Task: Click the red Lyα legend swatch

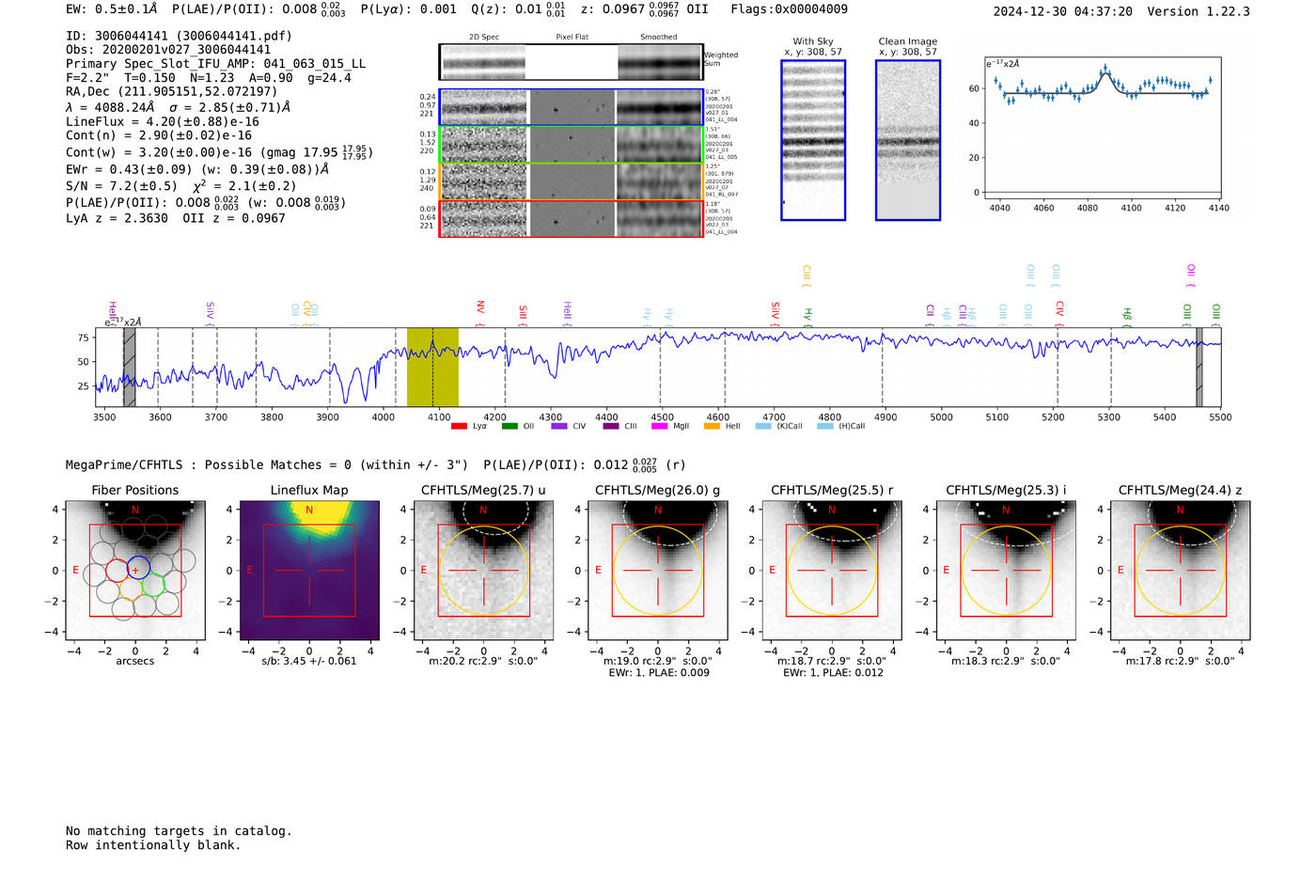Action: click(x=459, y=427)
